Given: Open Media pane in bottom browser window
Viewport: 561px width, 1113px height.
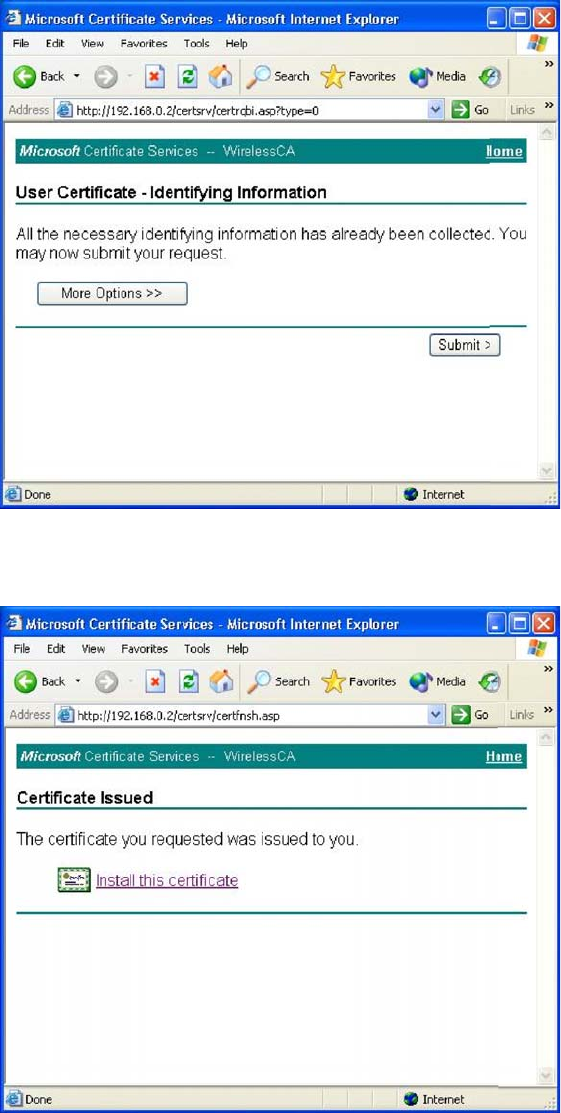Looking at the screenshot, I should [437, 682].
